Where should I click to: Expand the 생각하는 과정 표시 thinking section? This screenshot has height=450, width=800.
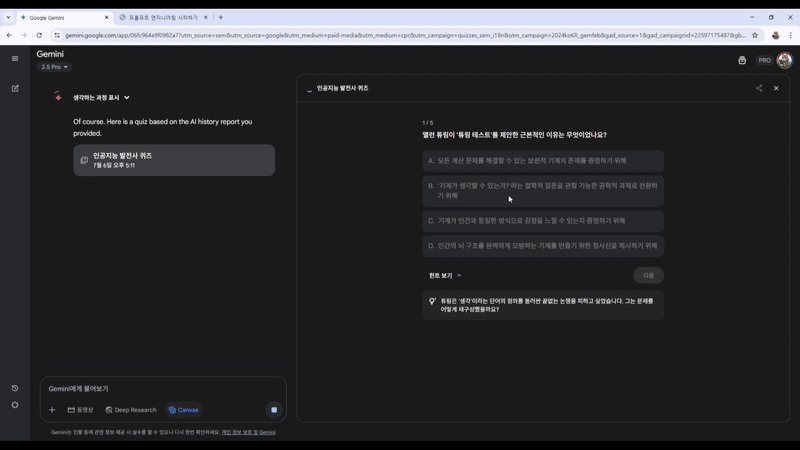[101, 98]
